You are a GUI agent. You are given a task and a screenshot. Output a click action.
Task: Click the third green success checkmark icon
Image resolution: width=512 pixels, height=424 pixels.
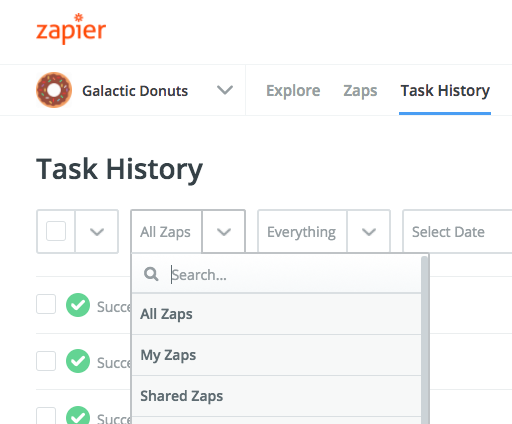pyautogui.click(x=78, y=415)
